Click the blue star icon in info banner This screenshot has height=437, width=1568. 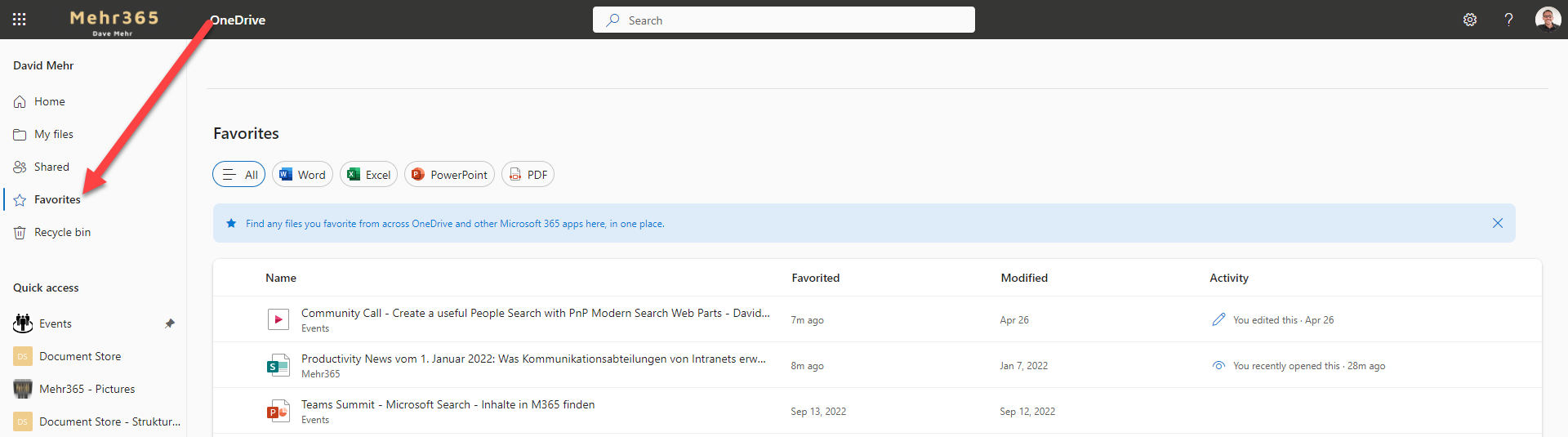pyautogui.click(x=231, y=223)
